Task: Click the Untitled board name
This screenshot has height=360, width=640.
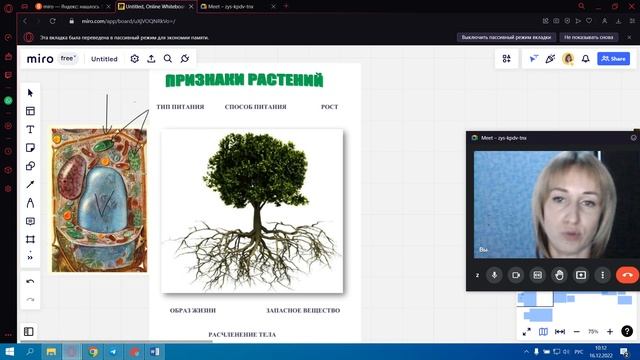Action: (x=104, y=59)
